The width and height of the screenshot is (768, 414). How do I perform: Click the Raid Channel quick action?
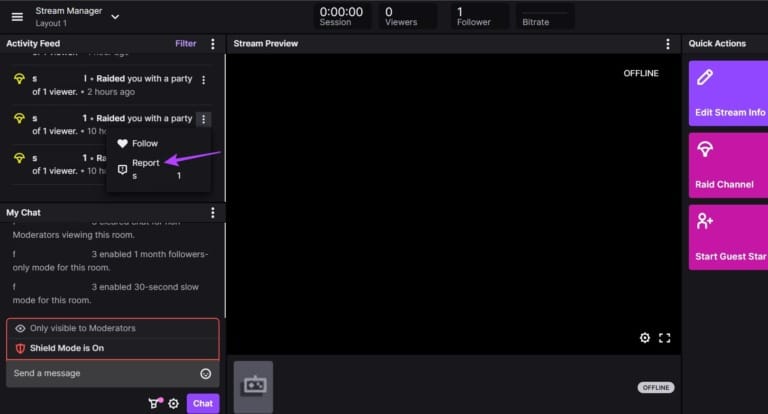pos(728,165)
